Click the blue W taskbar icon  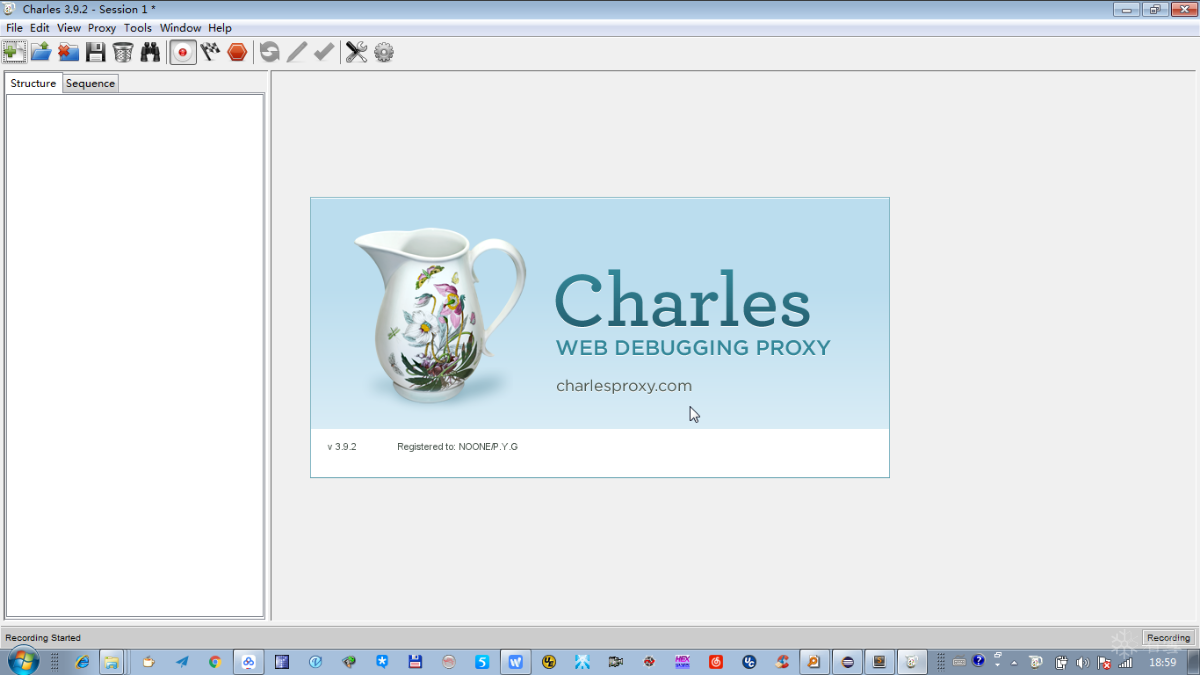coord(516,661)
